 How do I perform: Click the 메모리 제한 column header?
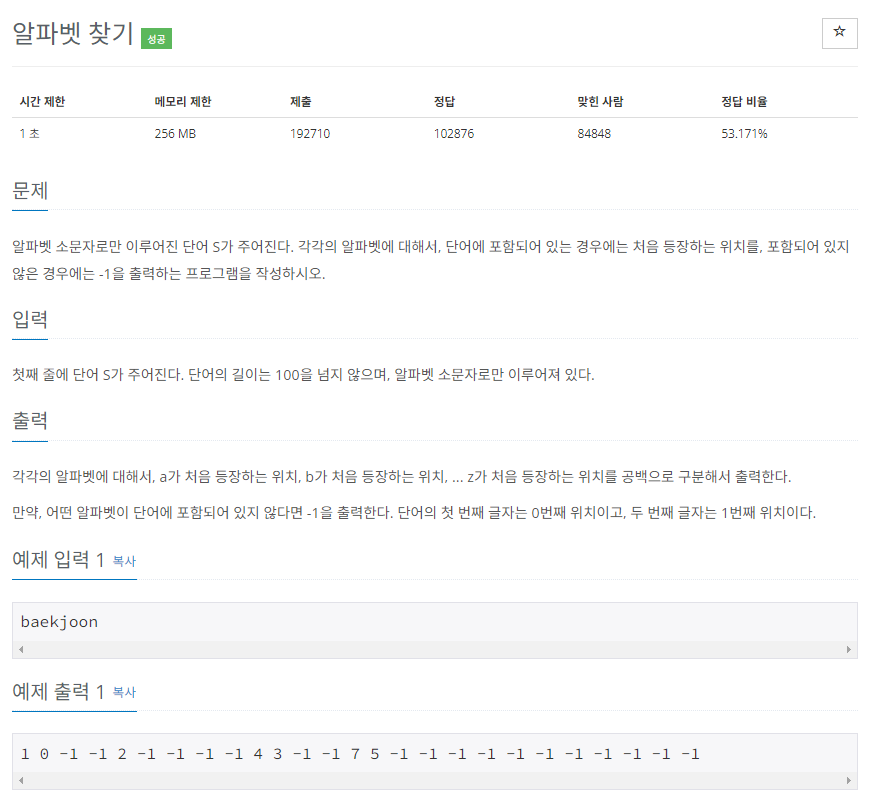183,102
